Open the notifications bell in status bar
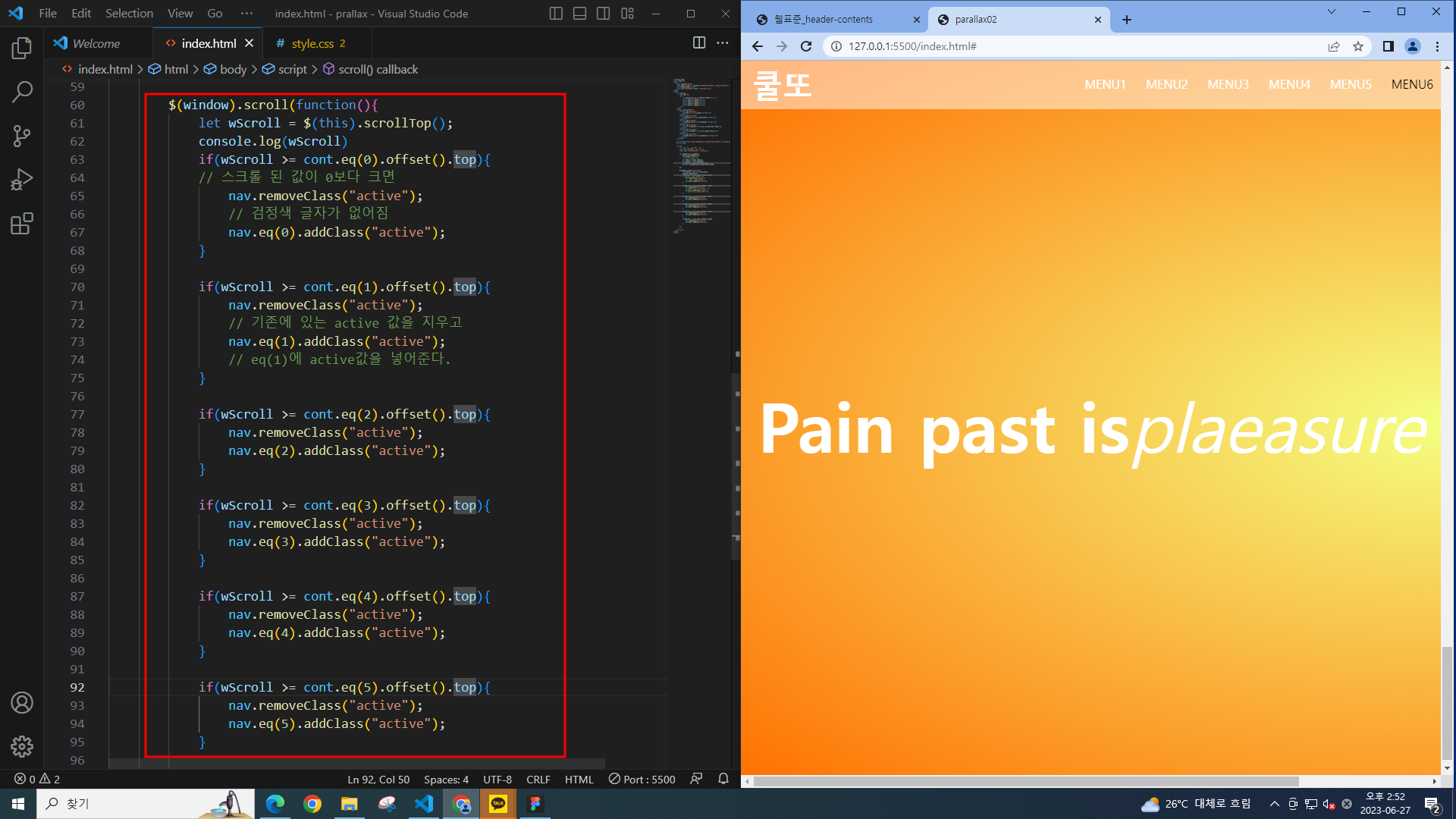 (x=723, y=779)
